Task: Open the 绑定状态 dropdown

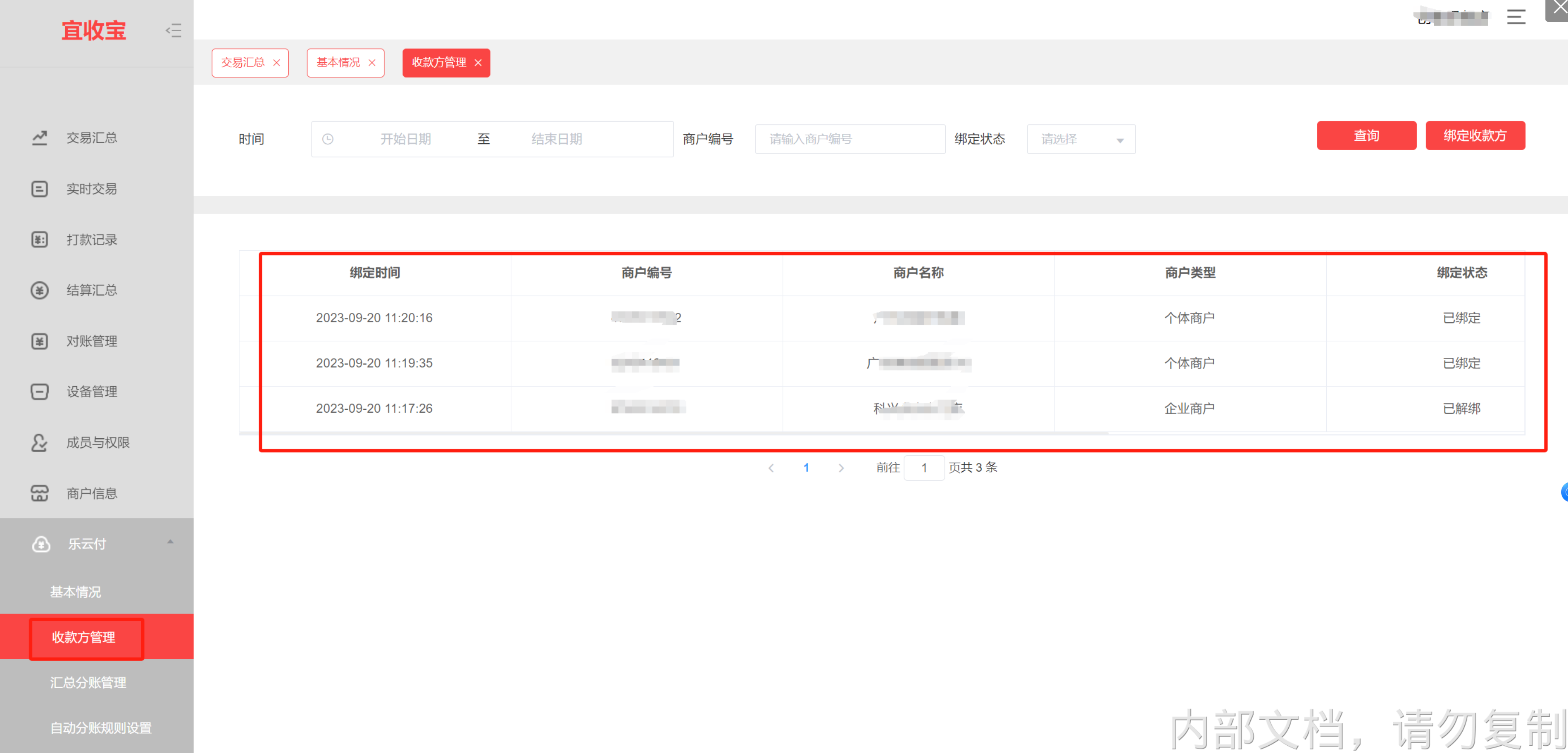Action: (1081, 139)
